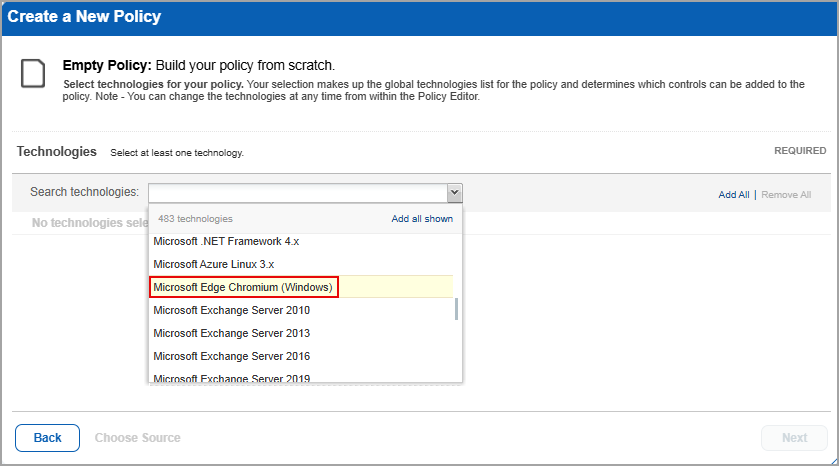Click the Choose Source step label
The image size is (839, 466).
point(137,438)
